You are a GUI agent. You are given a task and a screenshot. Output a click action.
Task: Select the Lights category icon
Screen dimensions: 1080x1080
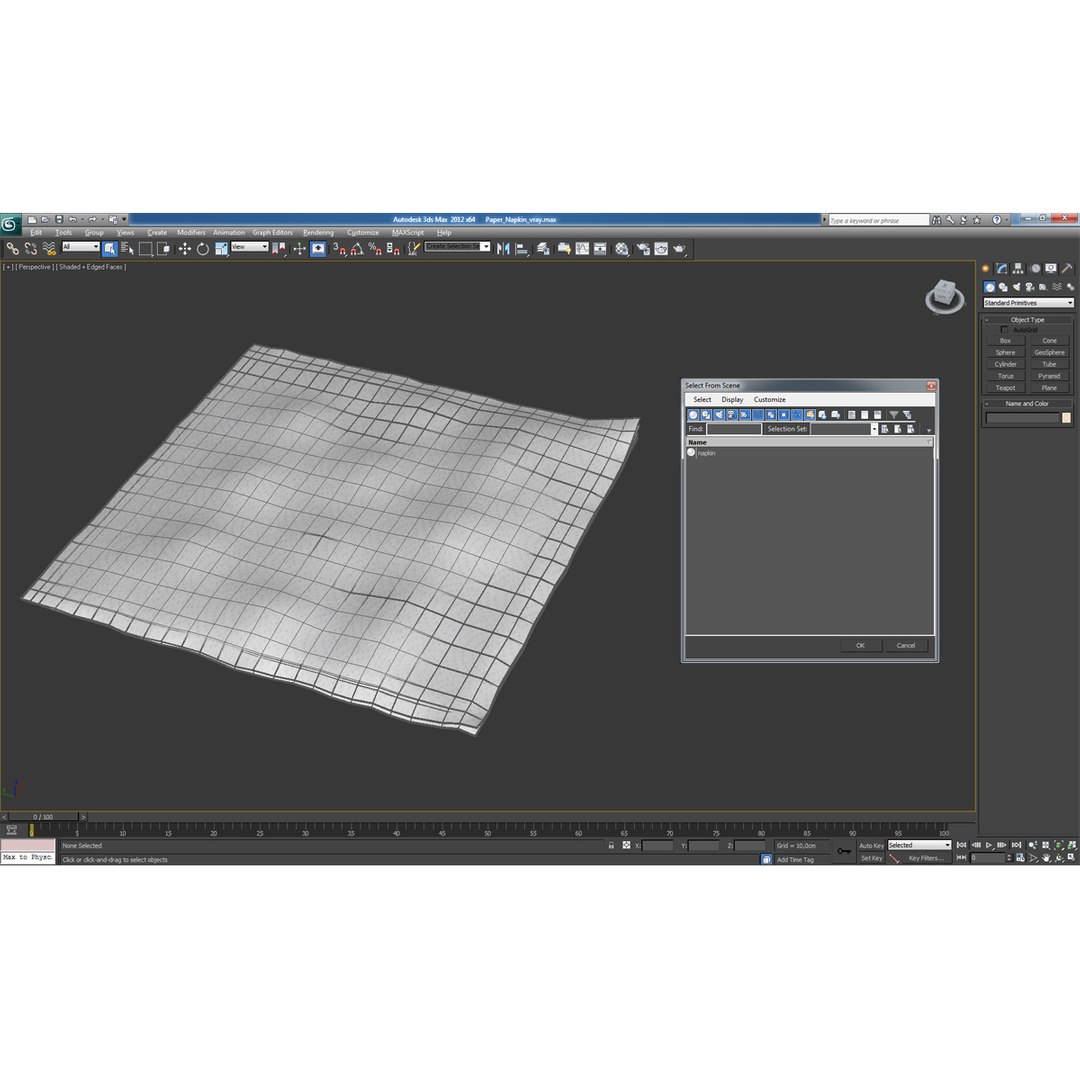tap(1017, 287)
